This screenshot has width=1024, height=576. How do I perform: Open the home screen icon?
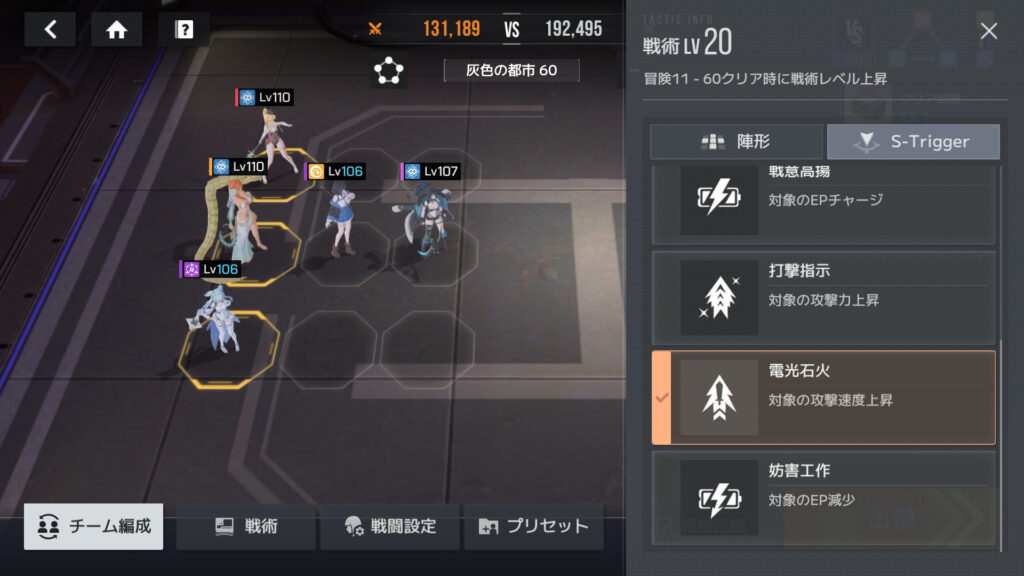click(x=117, y=29)
